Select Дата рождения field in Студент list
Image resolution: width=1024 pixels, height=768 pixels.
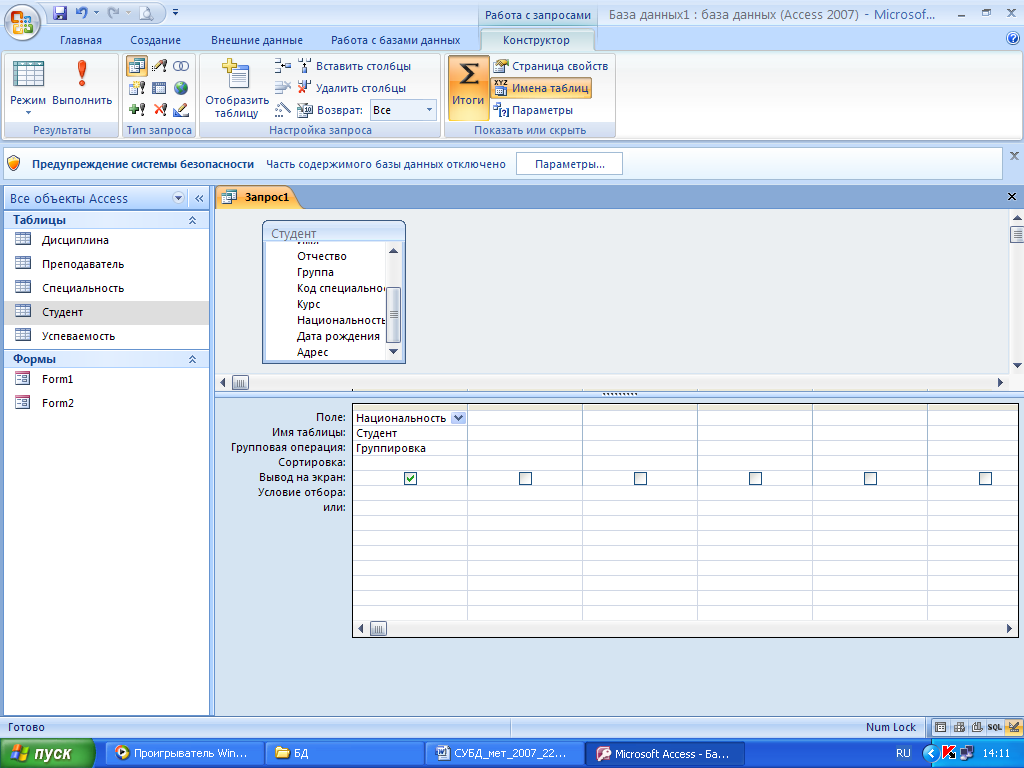[338, 336]
